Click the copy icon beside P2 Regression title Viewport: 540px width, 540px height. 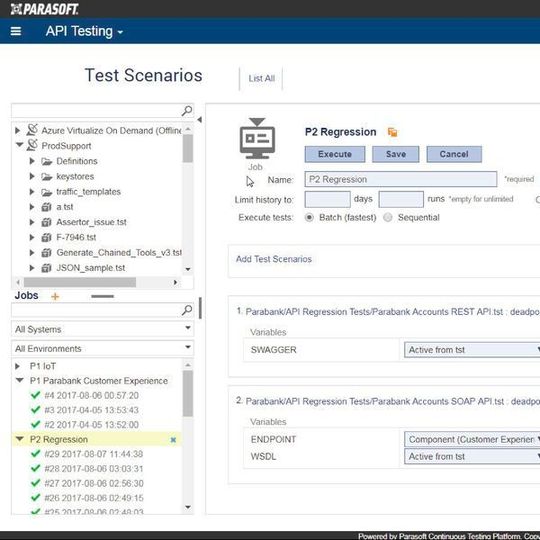392,132
